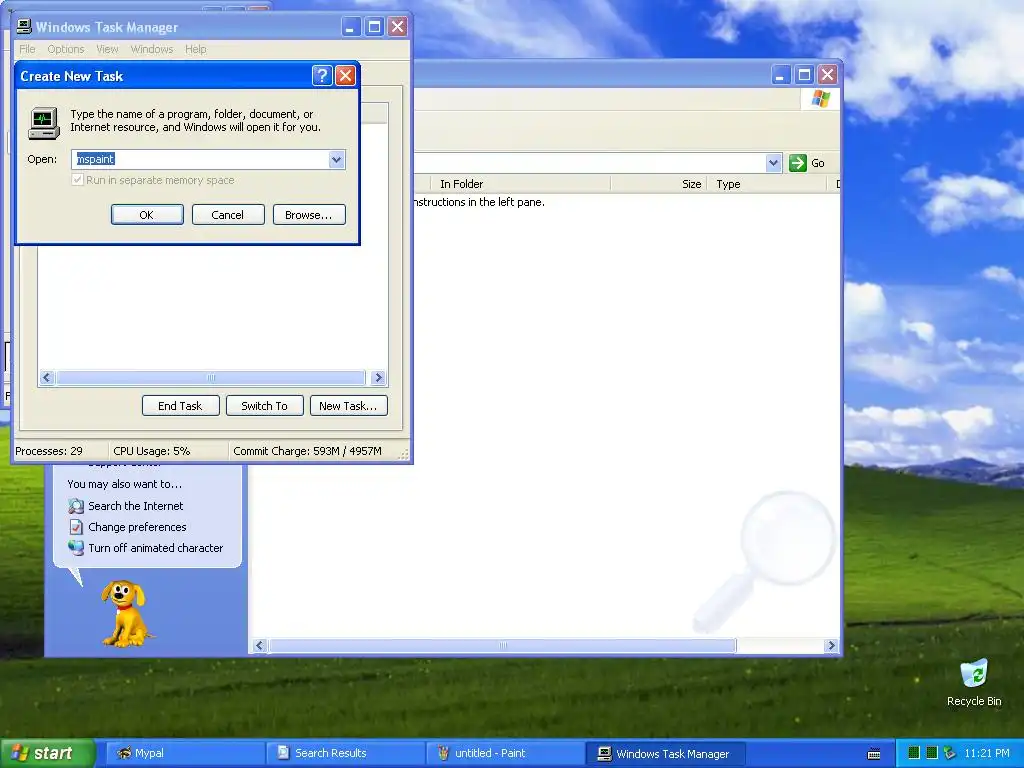Maximize the Search Results window
This screenshot has width=1024, height=768.
coord(804,75)
